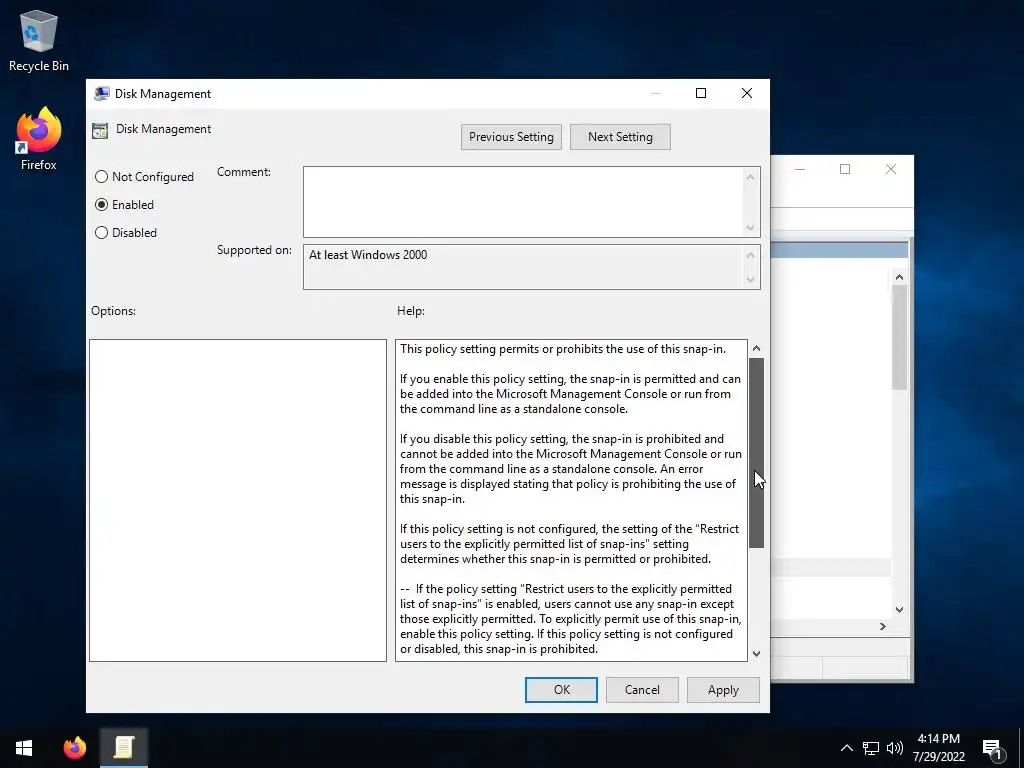Viewport: 1024px width, 768px height.
Task: Click the Supported on scroll down arrow
Action: (x=750, y=280)
